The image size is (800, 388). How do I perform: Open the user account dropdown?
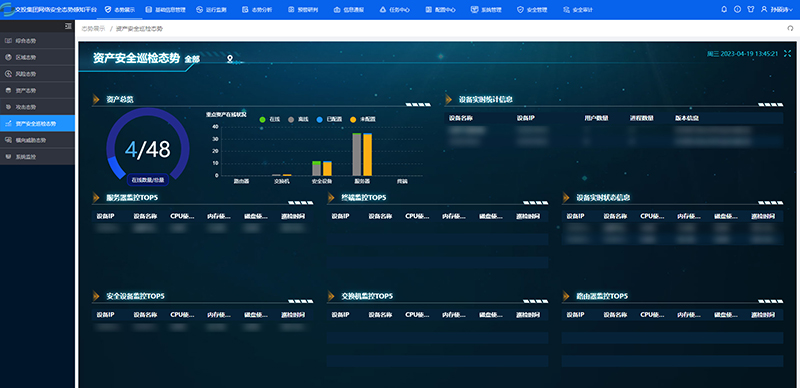pyautogui.click(x=777, y=9)
